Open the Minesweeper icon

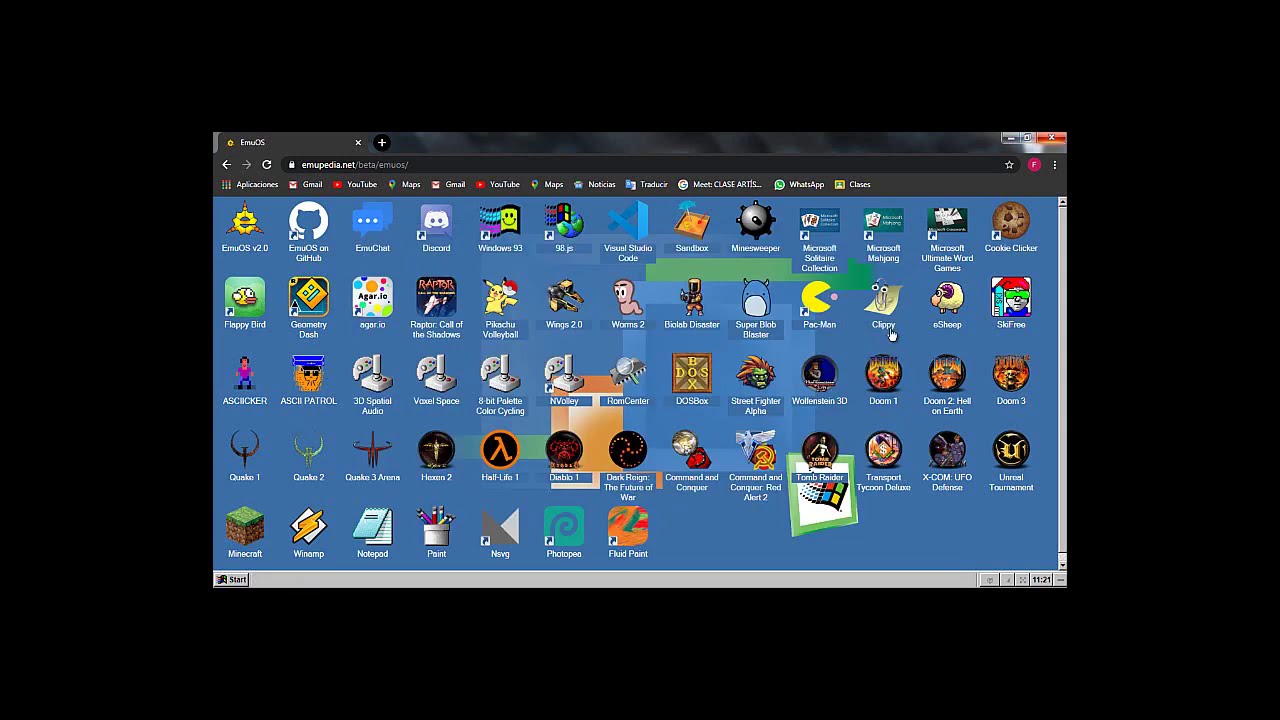(x=755, y=228)
